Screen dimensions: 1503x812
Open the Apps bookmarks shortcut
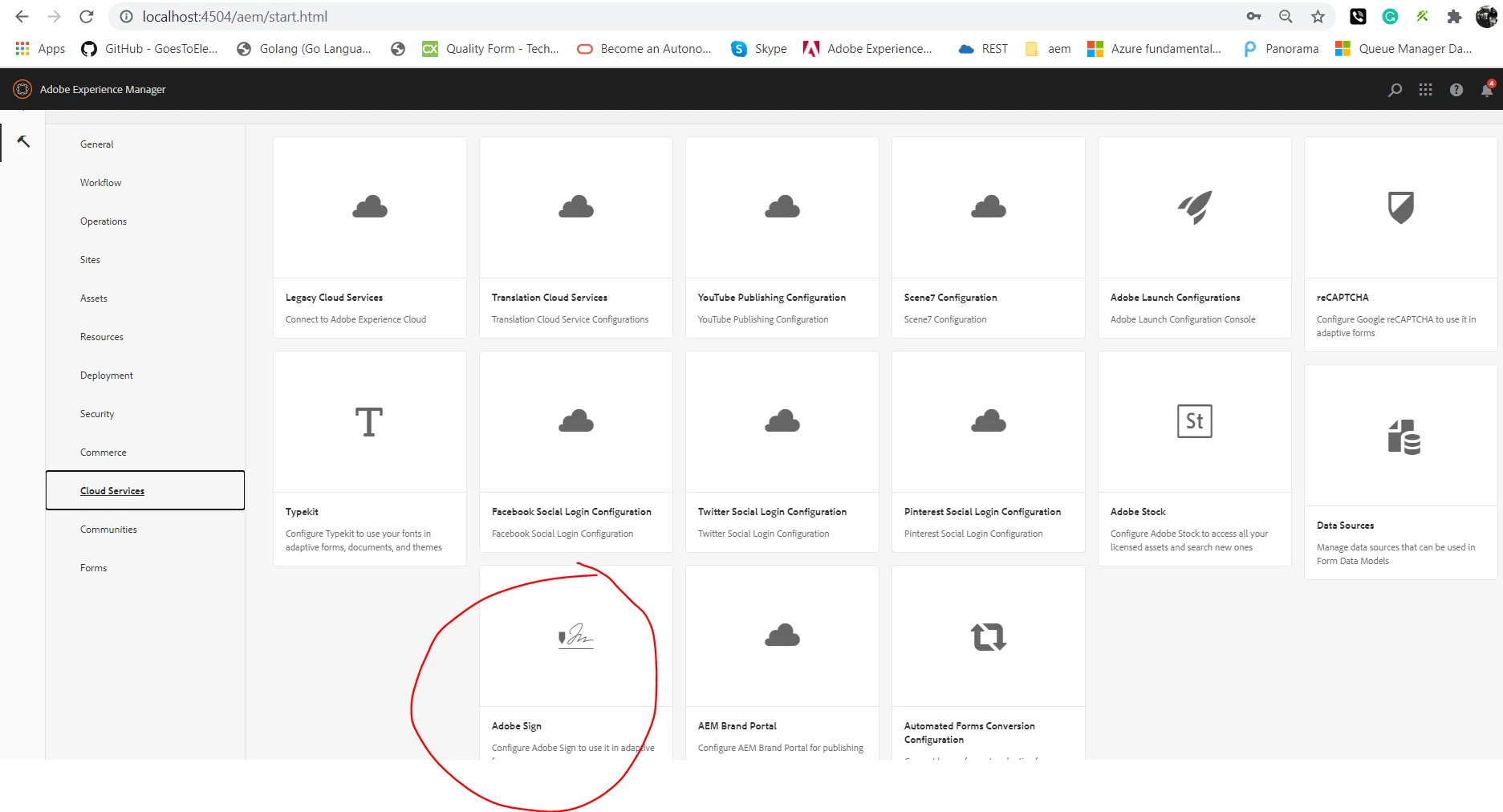(40, 49)
